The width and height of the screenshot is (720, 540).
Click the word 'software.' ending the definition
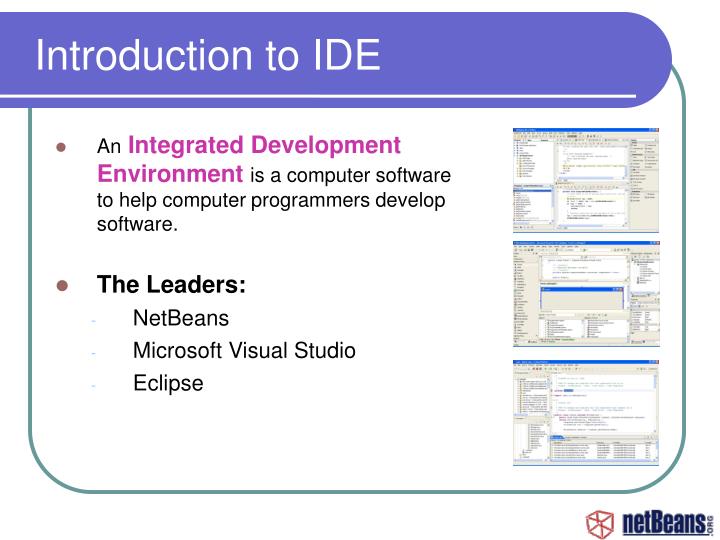pos(136,224)
